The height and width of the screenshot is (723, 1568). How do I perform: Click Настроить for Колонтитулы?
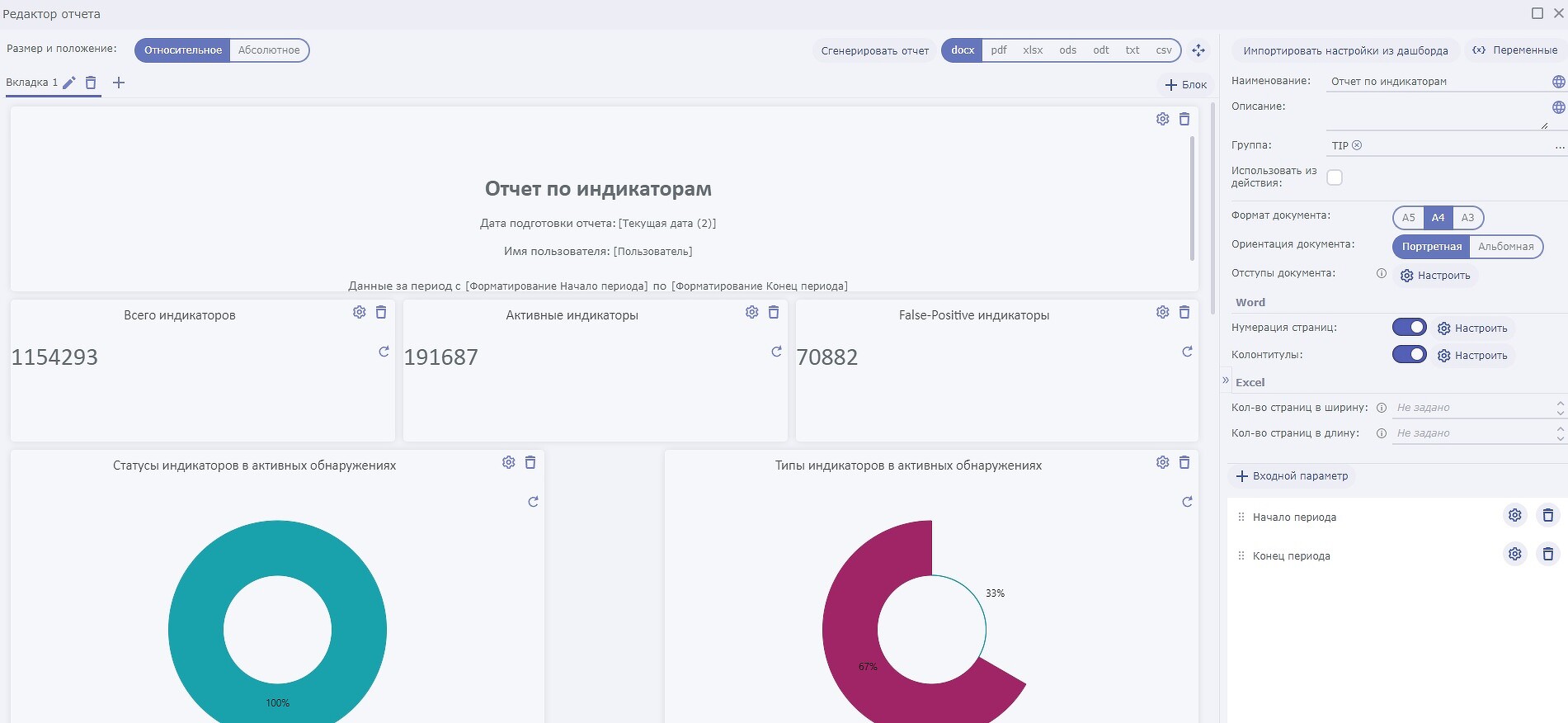[1472, 356]
